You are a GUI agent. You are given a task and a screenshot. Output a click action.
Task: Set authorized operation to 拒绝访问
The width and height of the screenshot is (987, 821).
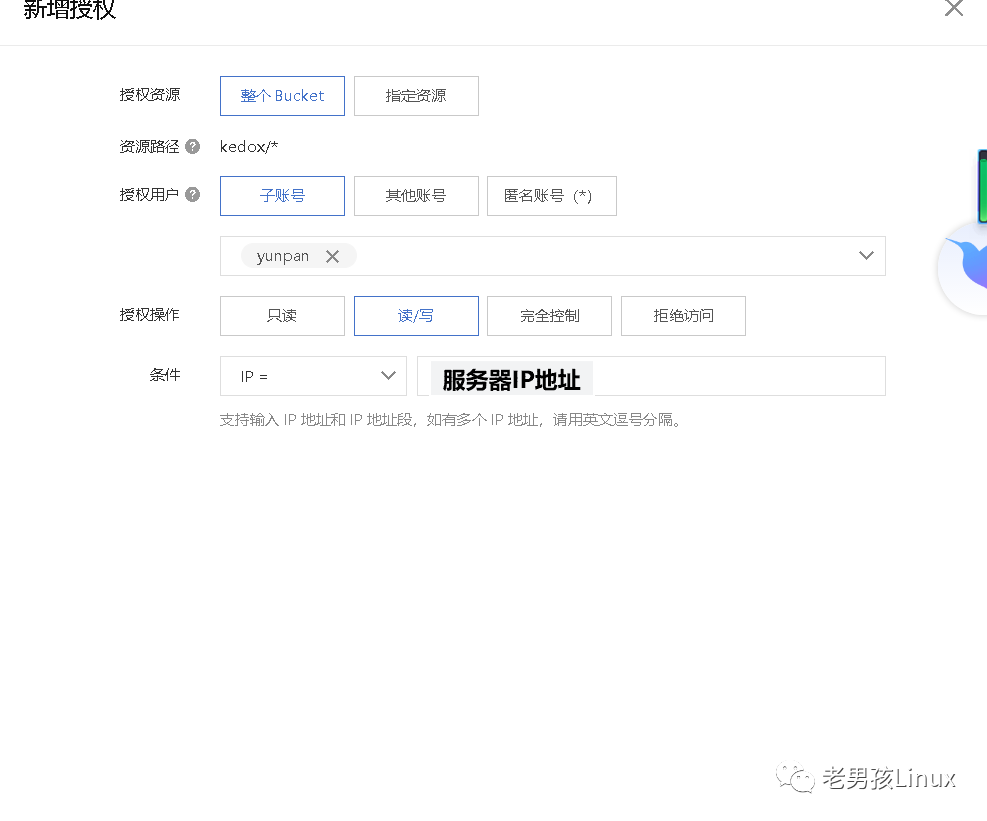coord(683,315)
